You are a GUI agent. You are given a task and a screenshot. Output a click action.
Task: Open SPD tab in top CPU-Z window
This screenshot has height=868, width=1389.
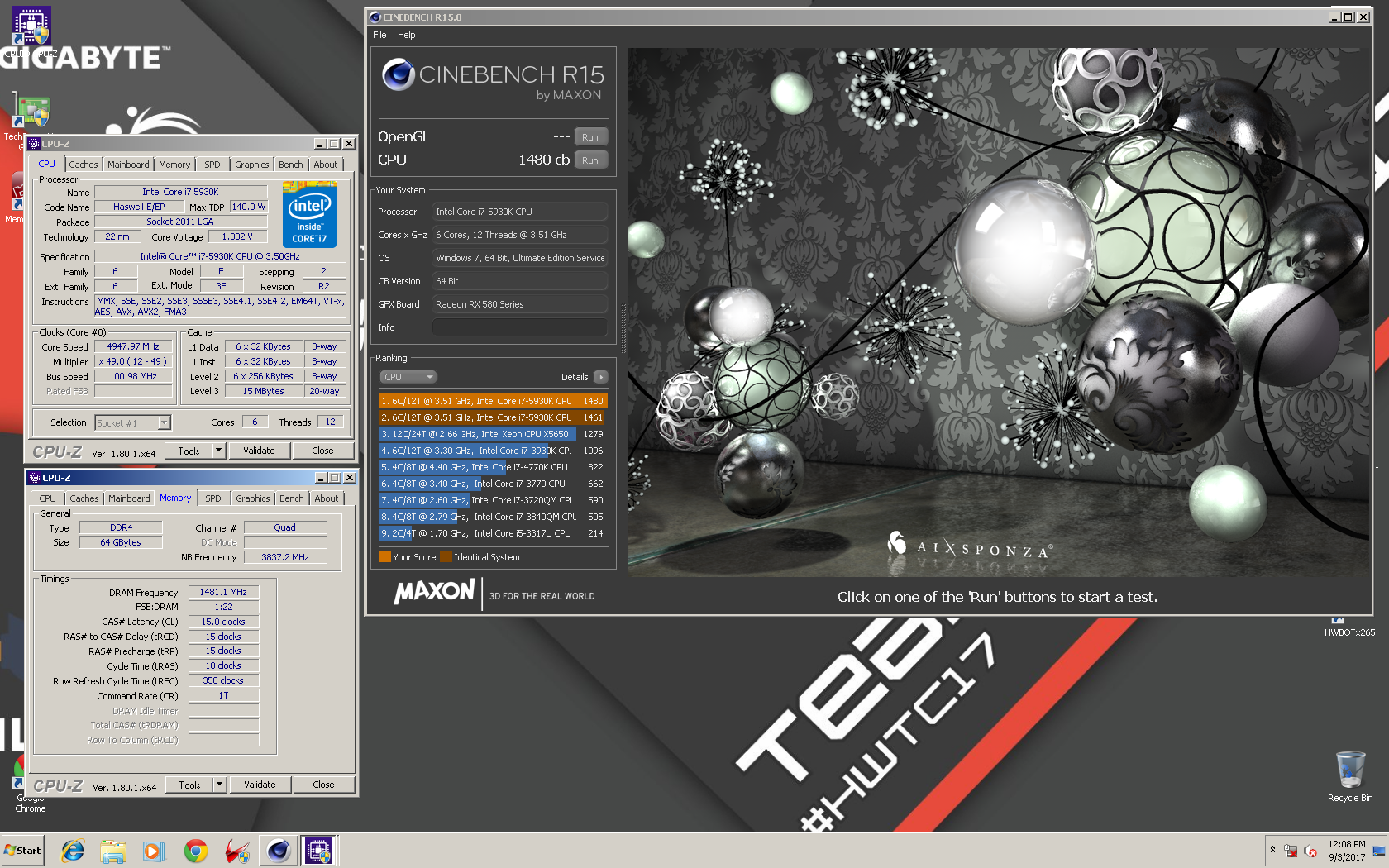tap(212, 165)
